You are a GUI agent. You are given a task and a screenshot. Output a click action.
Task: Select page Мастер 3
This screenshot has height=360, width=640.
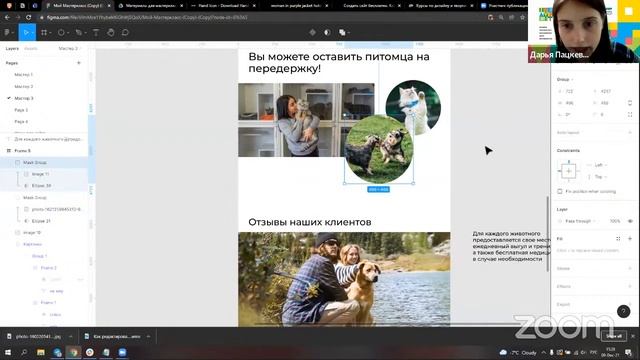[23, 98]
